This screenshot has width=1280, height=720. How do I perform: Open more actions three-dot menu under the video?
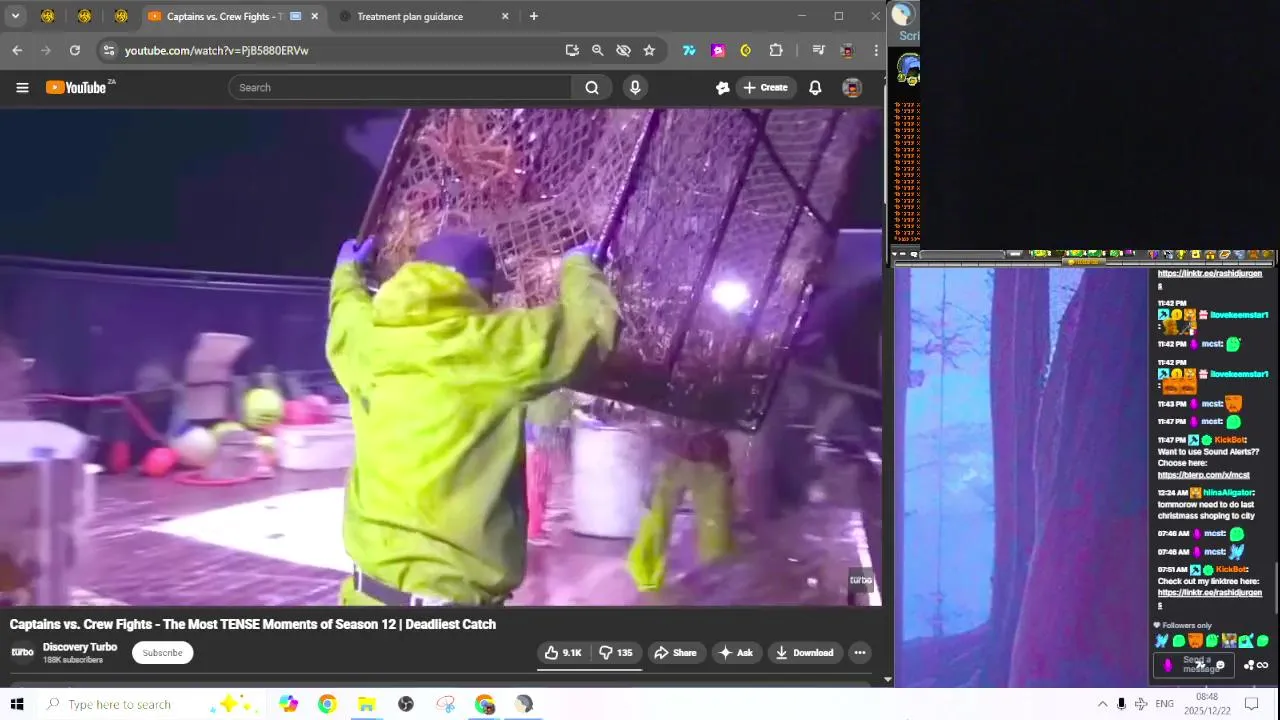point(859,653)
